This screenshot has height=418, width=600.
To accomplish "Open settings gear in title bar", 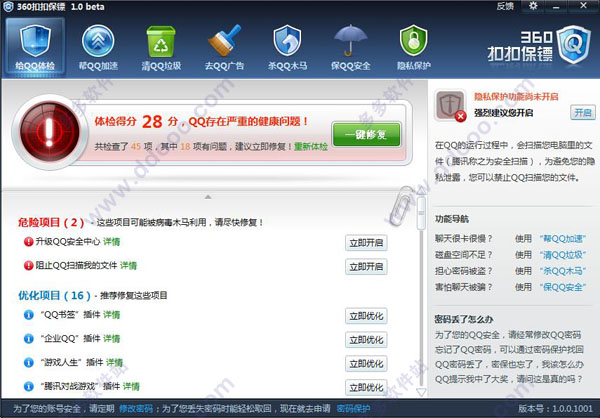I will click(533, 6).
